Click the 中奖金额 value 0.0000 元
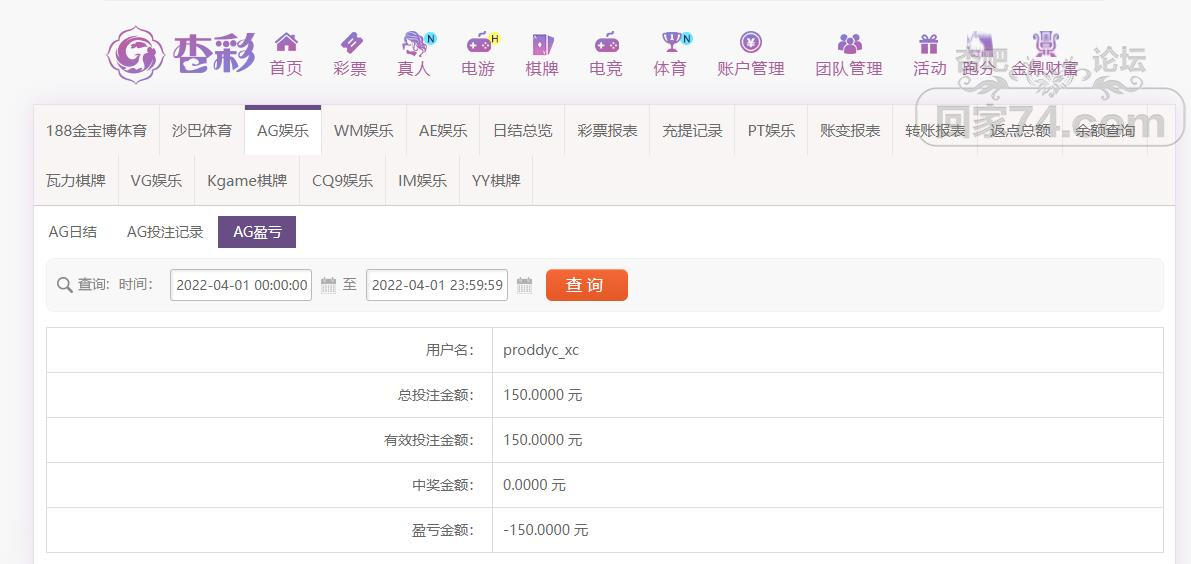The height and width of the screenshot is (564, 1191). [x=535, y=485]
